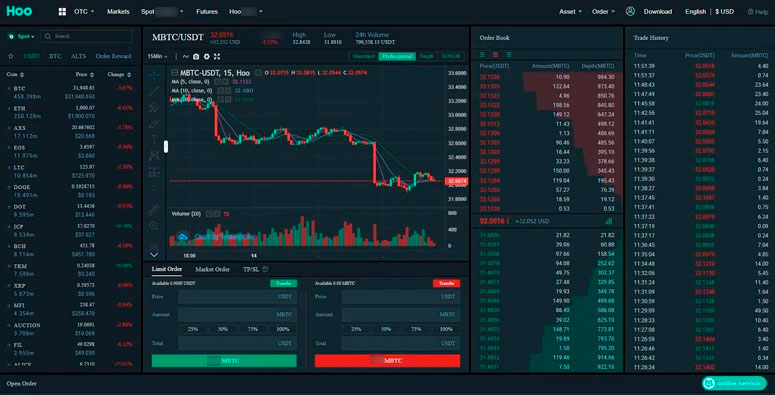Toggle visibility of Volume (20) indicator

(209, 214)
